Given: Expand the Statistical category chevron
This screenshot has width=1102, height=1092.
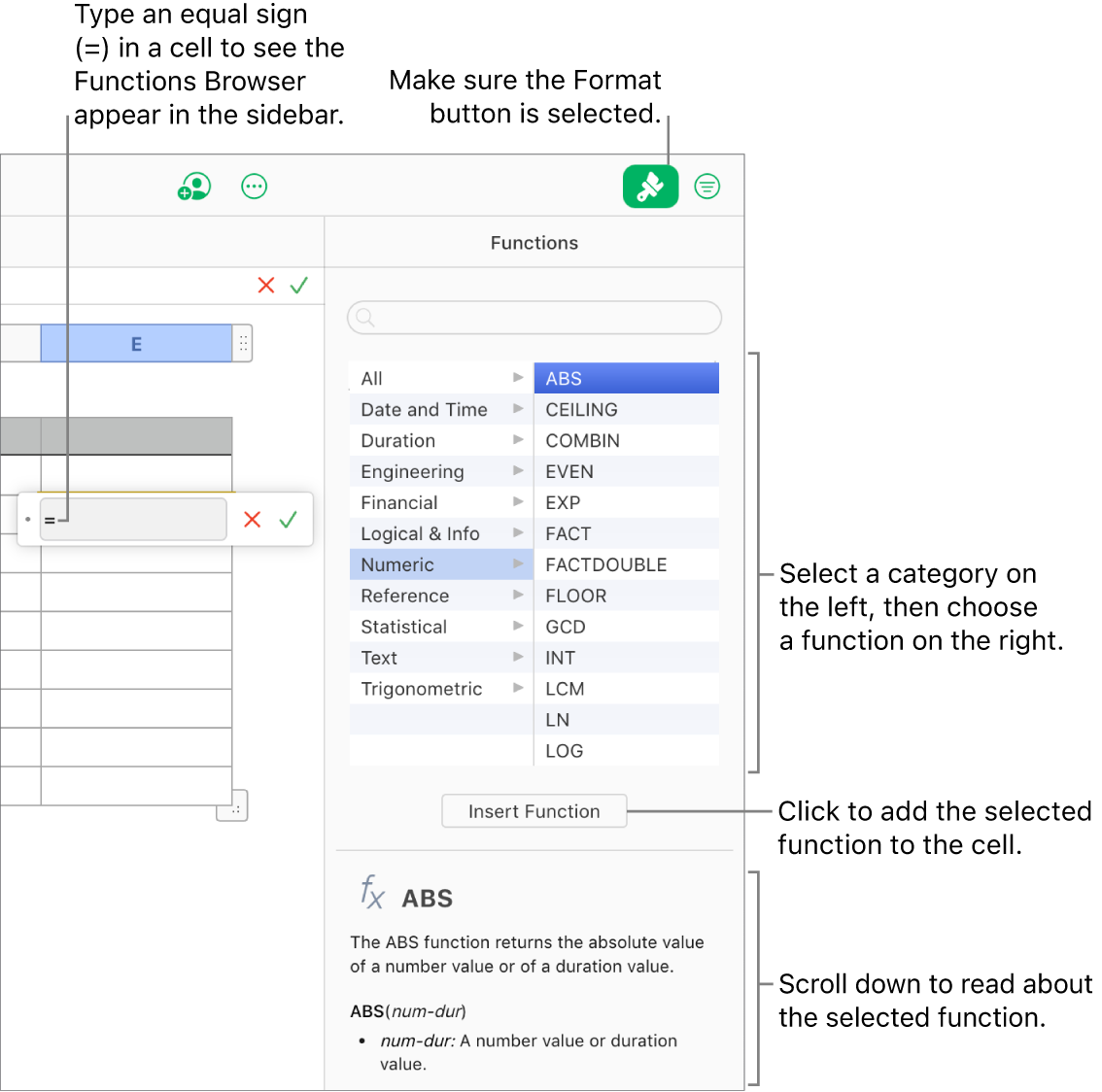Looking at the screenshot, I should point(517,626).
